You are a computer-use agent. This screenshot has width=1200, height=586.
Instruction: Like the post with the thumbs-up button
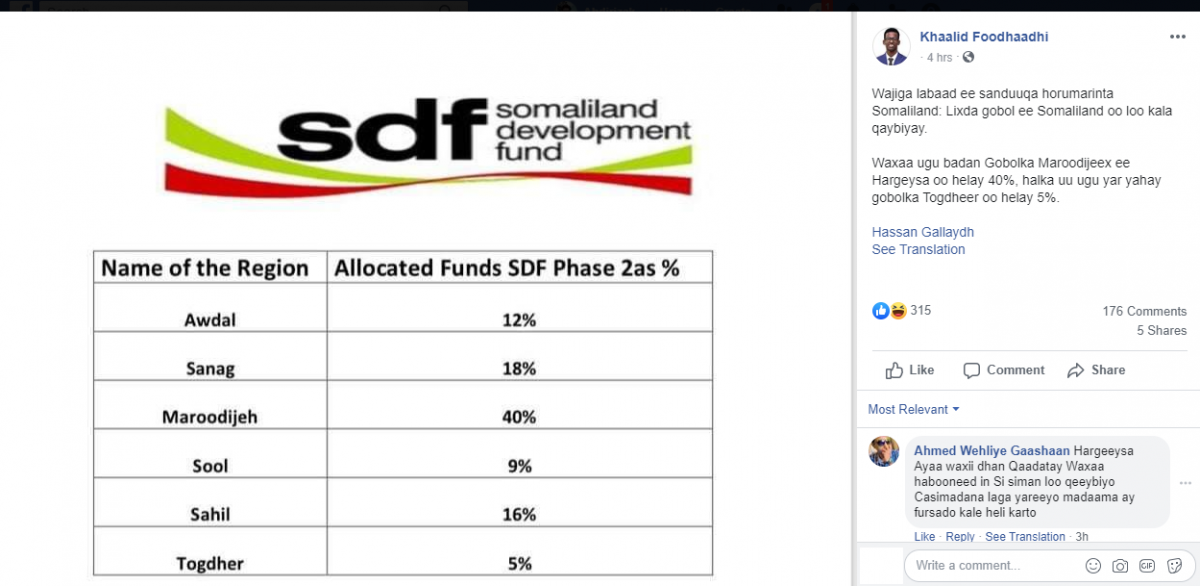(x=910, y=370)
